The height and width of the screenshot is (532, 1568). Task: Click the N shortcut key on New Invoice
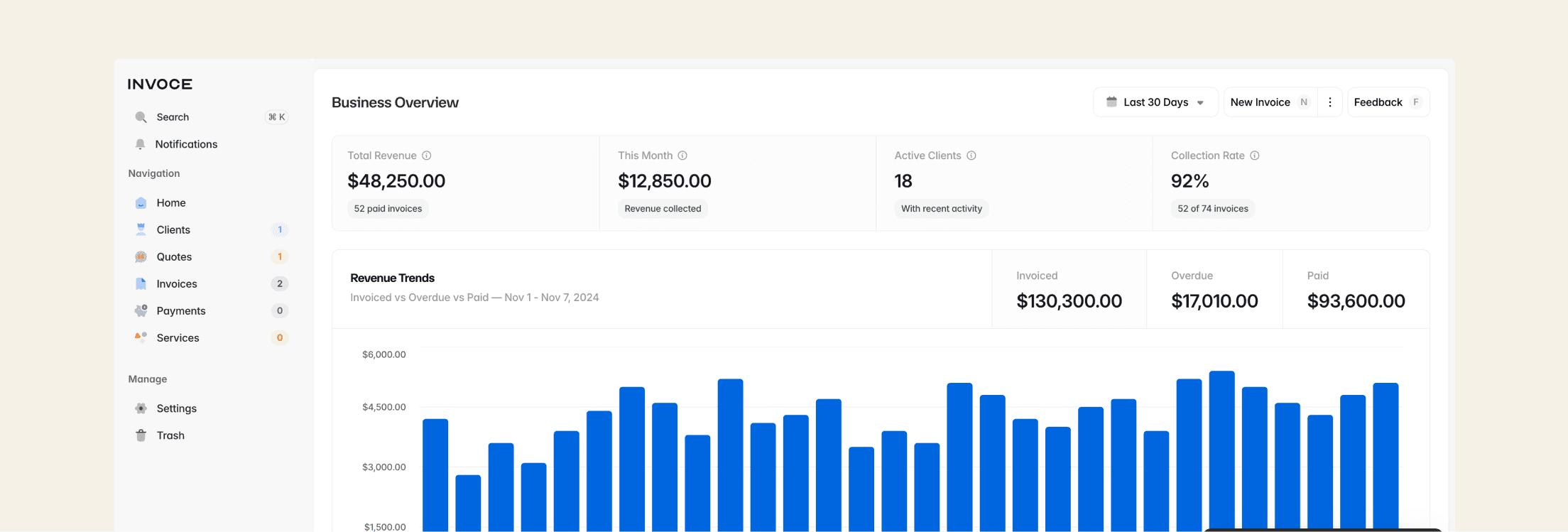[1304, 102]
